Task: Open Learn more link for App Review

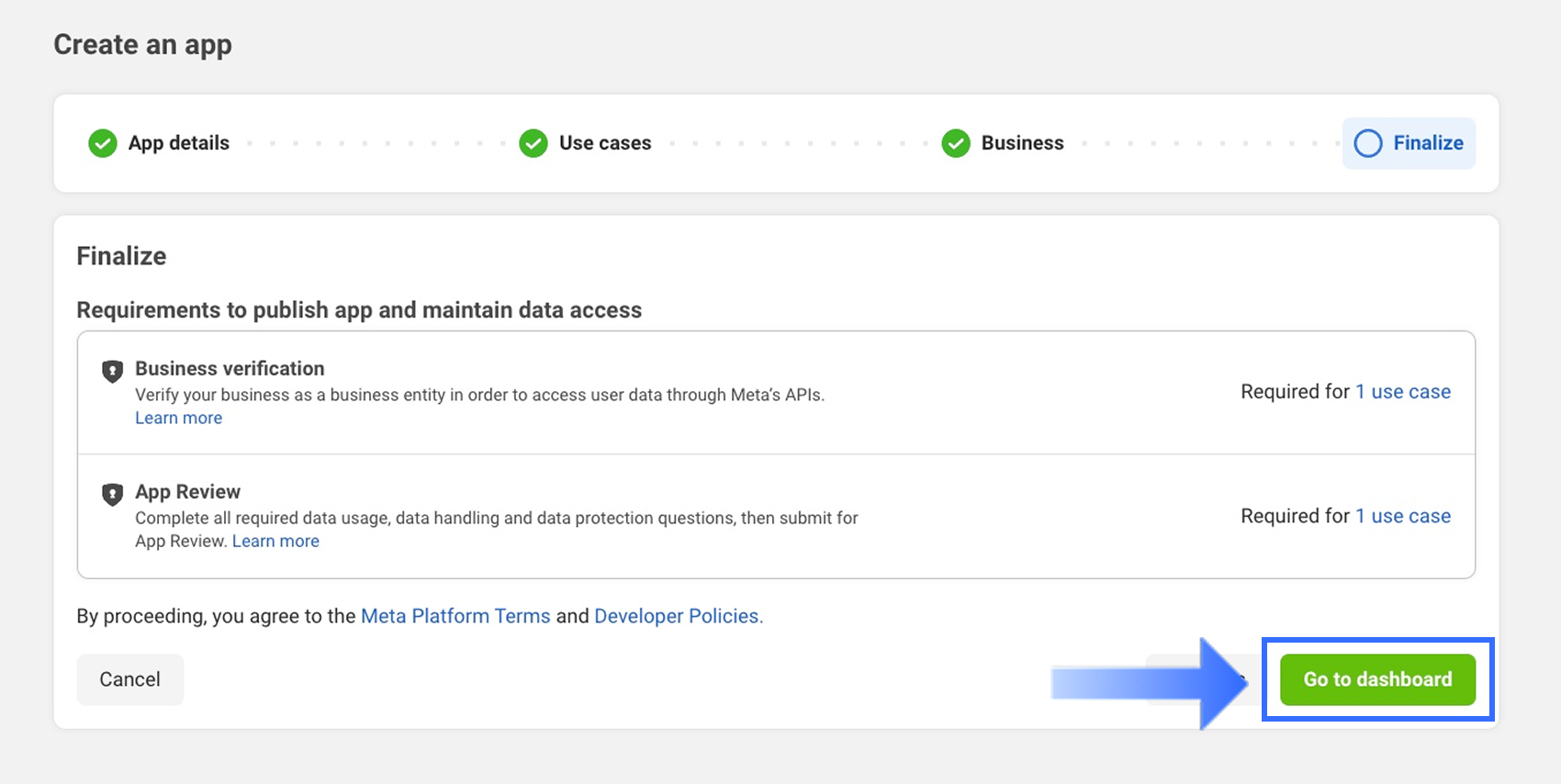Action: 275,541
